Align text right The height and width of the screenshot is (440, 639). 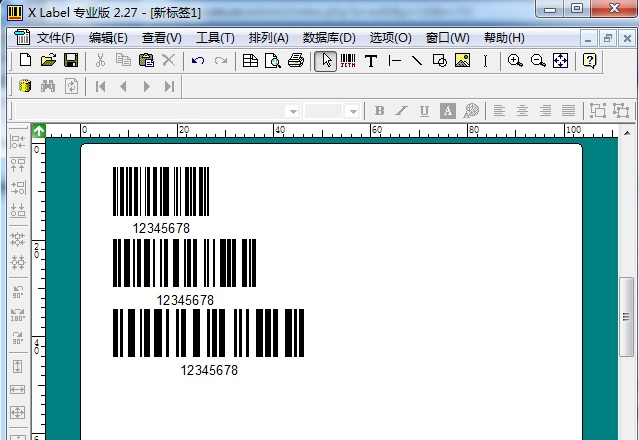(x=545, y=110)
